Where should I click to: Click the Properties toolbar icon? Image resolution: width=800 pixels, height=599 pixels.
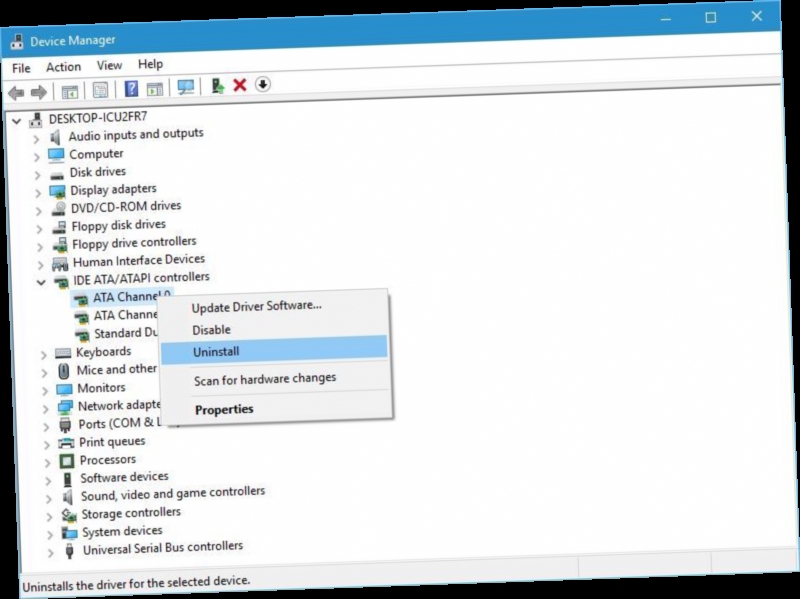tap(101, 90)
